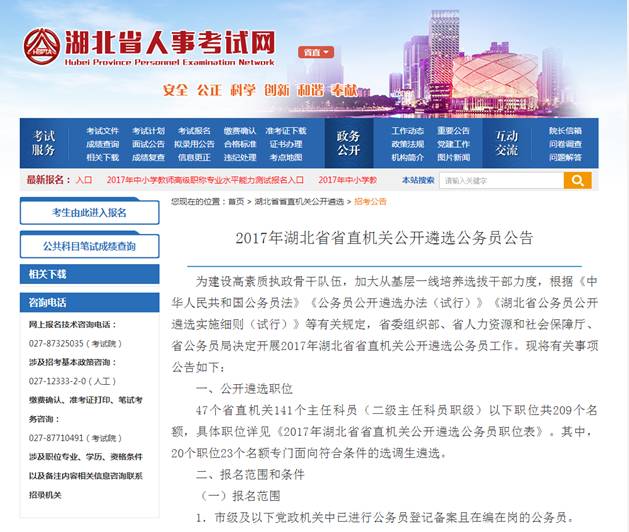Click the 考生由此进入报名 button
629x532 pixels.
click(x=89, y=212)
